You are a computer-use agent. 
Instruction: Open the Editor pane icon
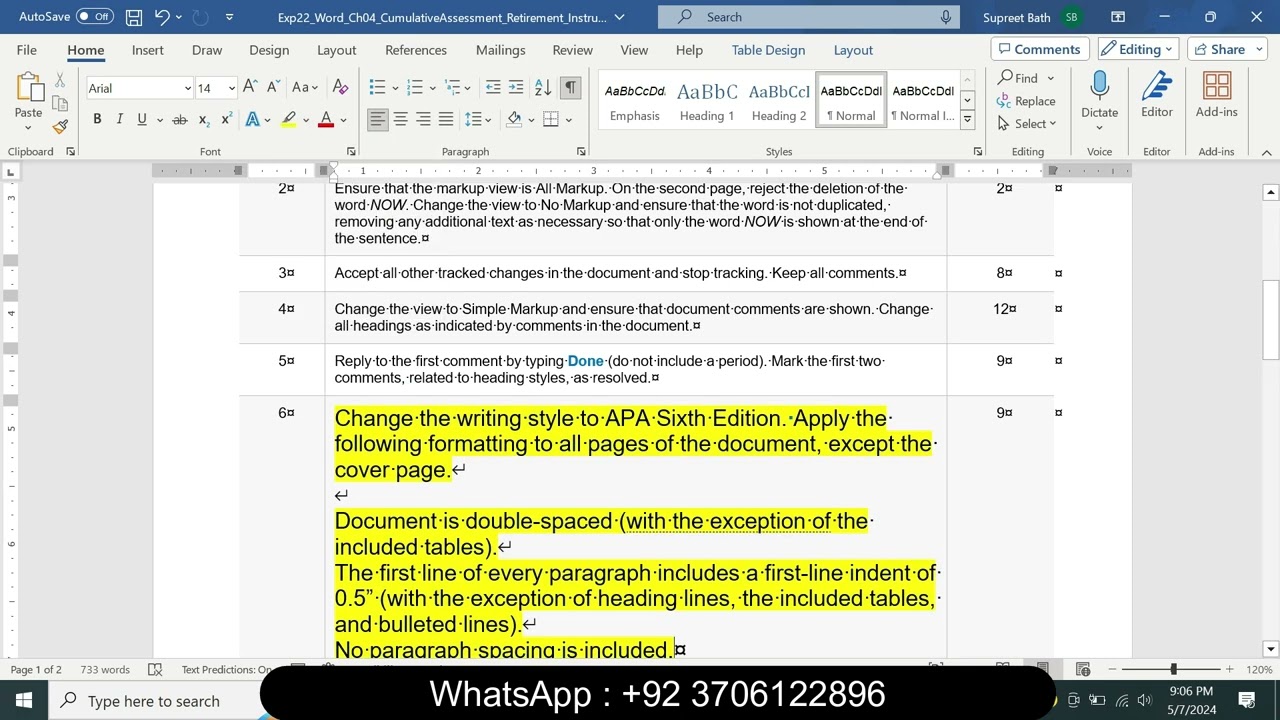pyautogui.click(x=1157, y=87)
